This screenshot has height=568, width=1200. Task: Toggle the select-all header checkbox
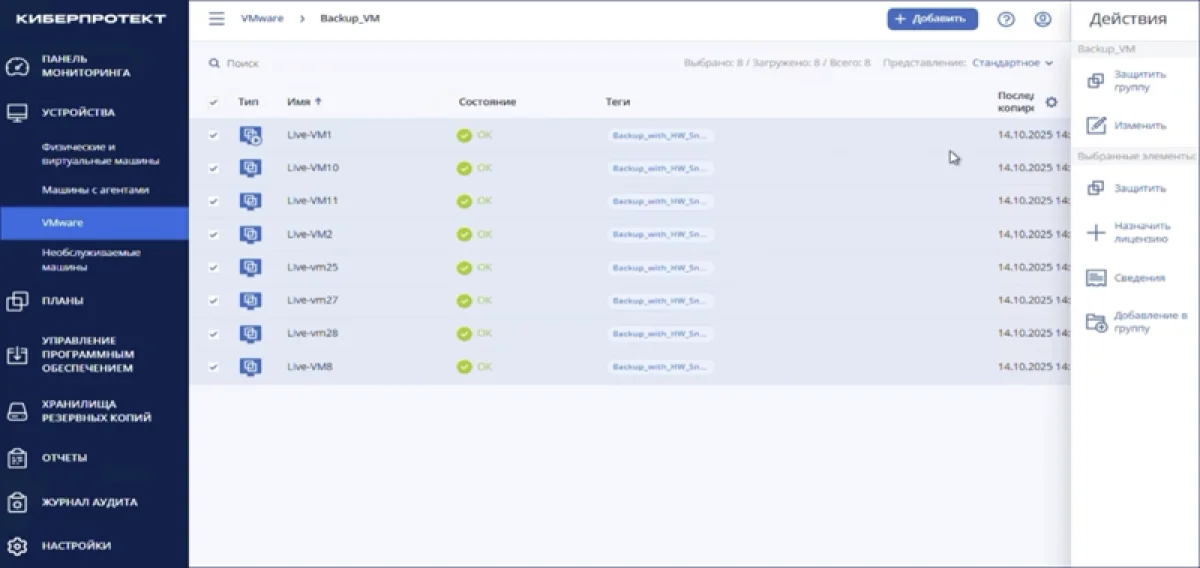[213, 102]
